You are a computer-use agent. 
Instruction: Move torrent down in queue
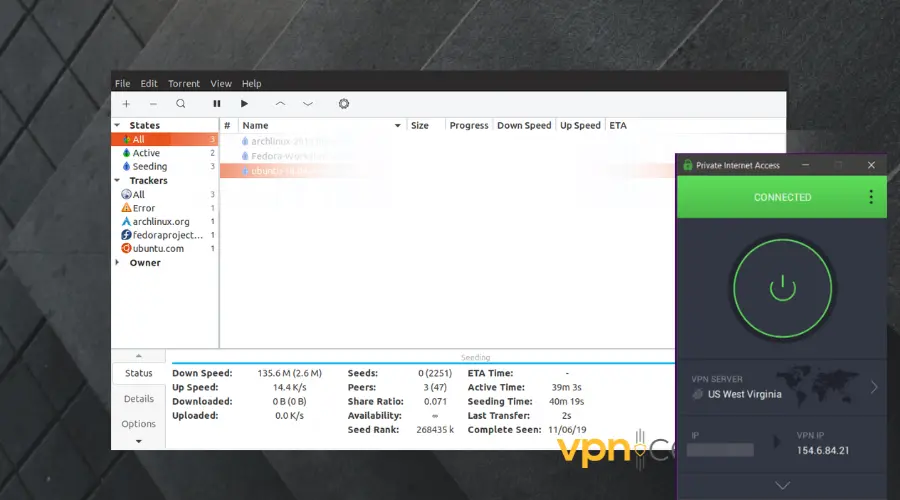coord(308,104)
